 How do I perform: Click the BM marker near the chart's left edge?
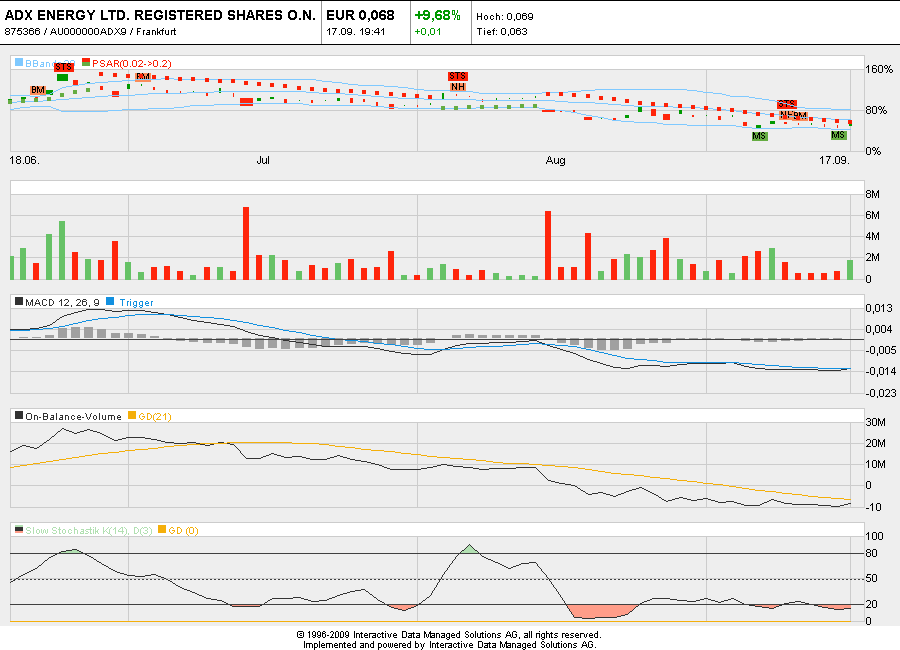[38, 90]
